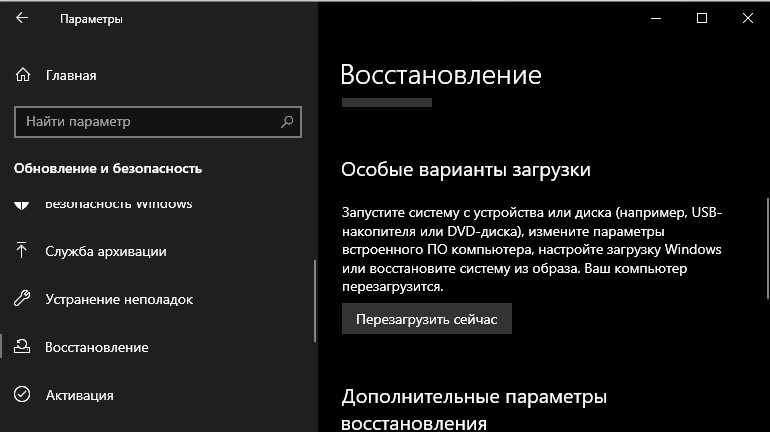Image resolution: width=770 pixels, height=432 pixels.
Task: Click the main content scrollbar
Action: (x=768, y=248)
